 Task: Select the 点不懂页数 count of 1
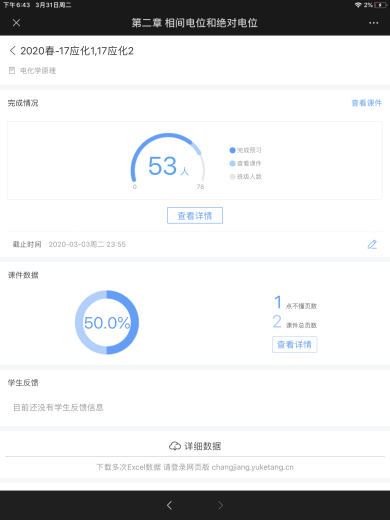point(278,302)
